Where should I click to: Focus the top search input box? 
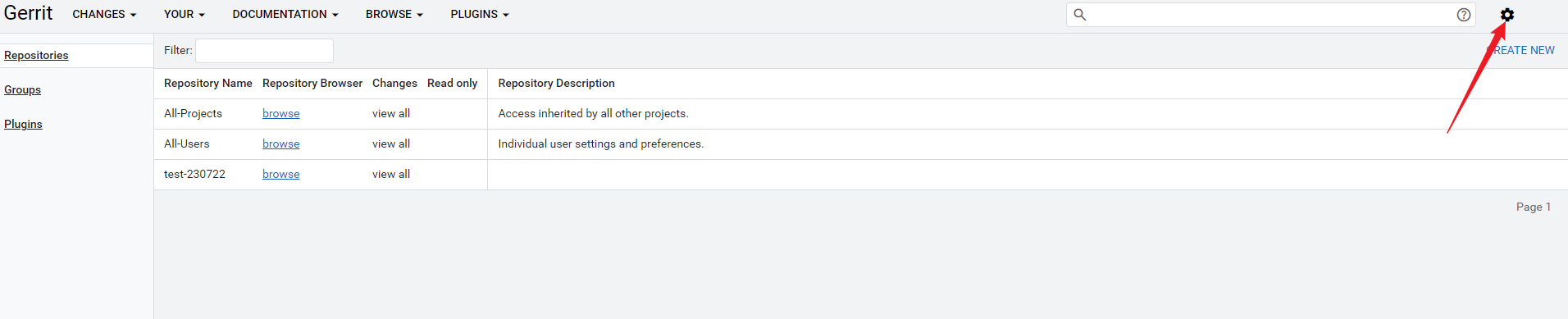(1271, 15)
